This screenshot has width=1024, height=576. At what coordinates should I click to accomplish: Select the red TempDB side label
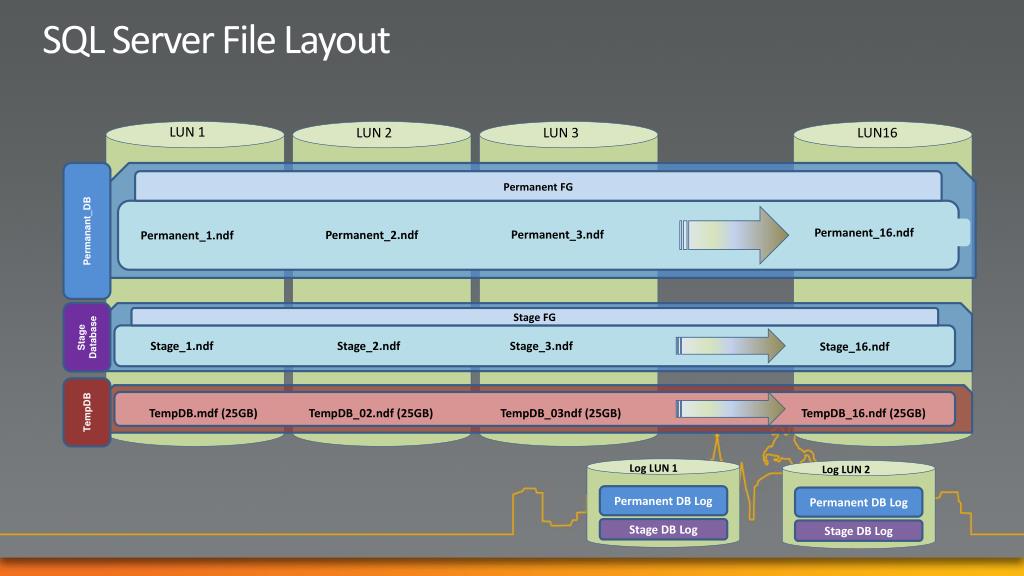(87, 411)
